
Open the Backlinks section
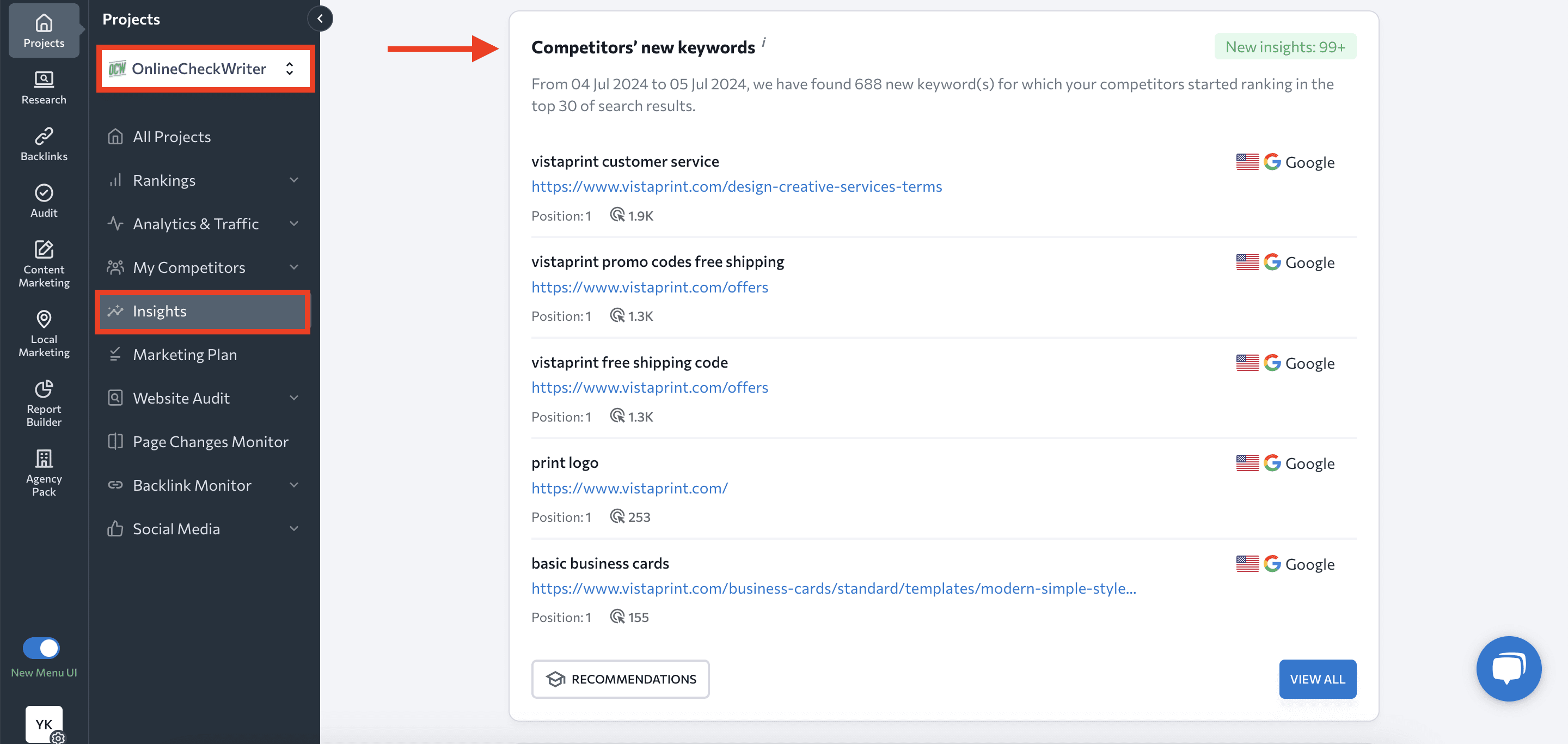(x=43, y=143)
